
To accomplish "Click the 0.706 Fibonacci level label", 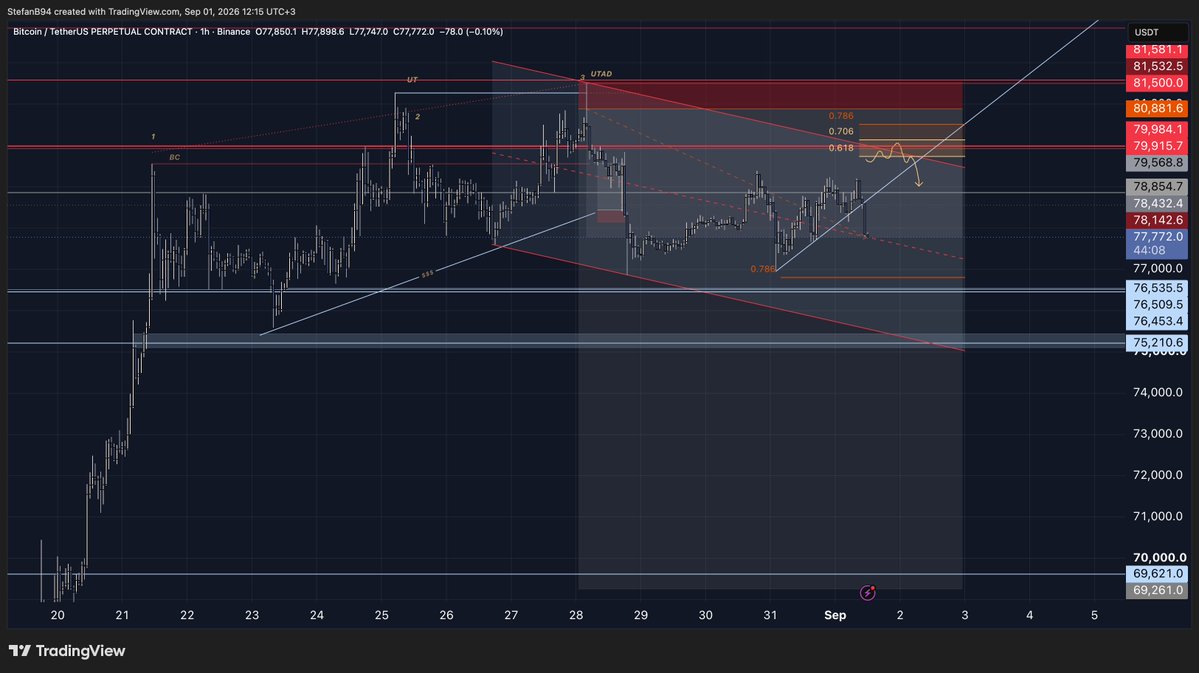I will pos(840,132).
